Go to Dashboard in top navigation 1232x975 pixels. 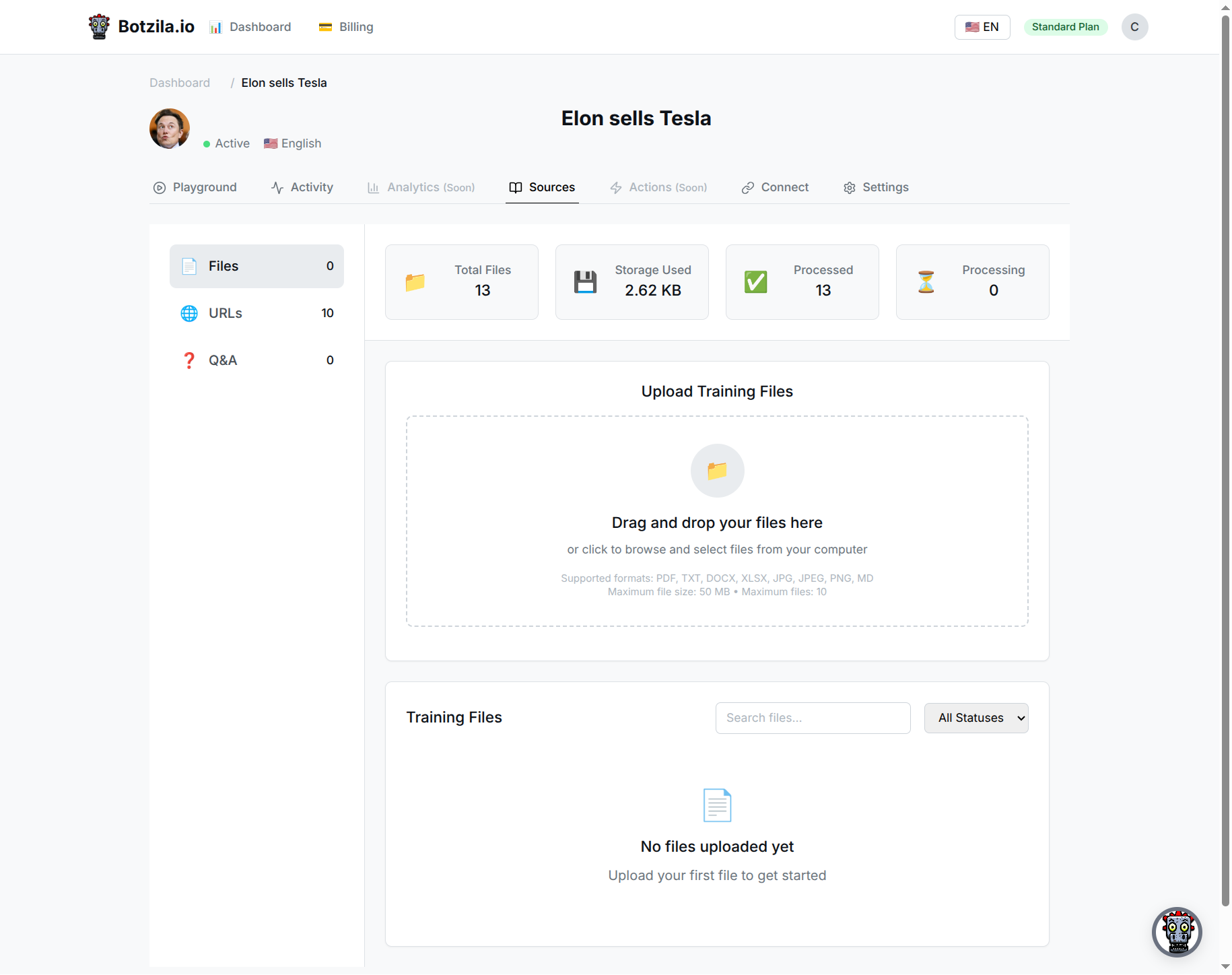point(250,27)
